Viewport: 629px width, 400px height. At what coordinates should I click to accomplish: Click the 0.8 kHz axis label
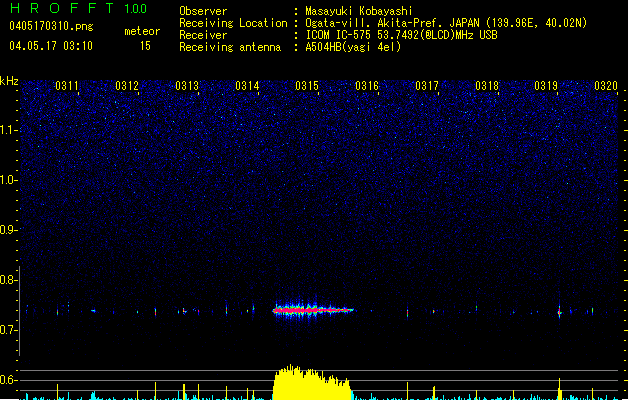tap(8, 280)
